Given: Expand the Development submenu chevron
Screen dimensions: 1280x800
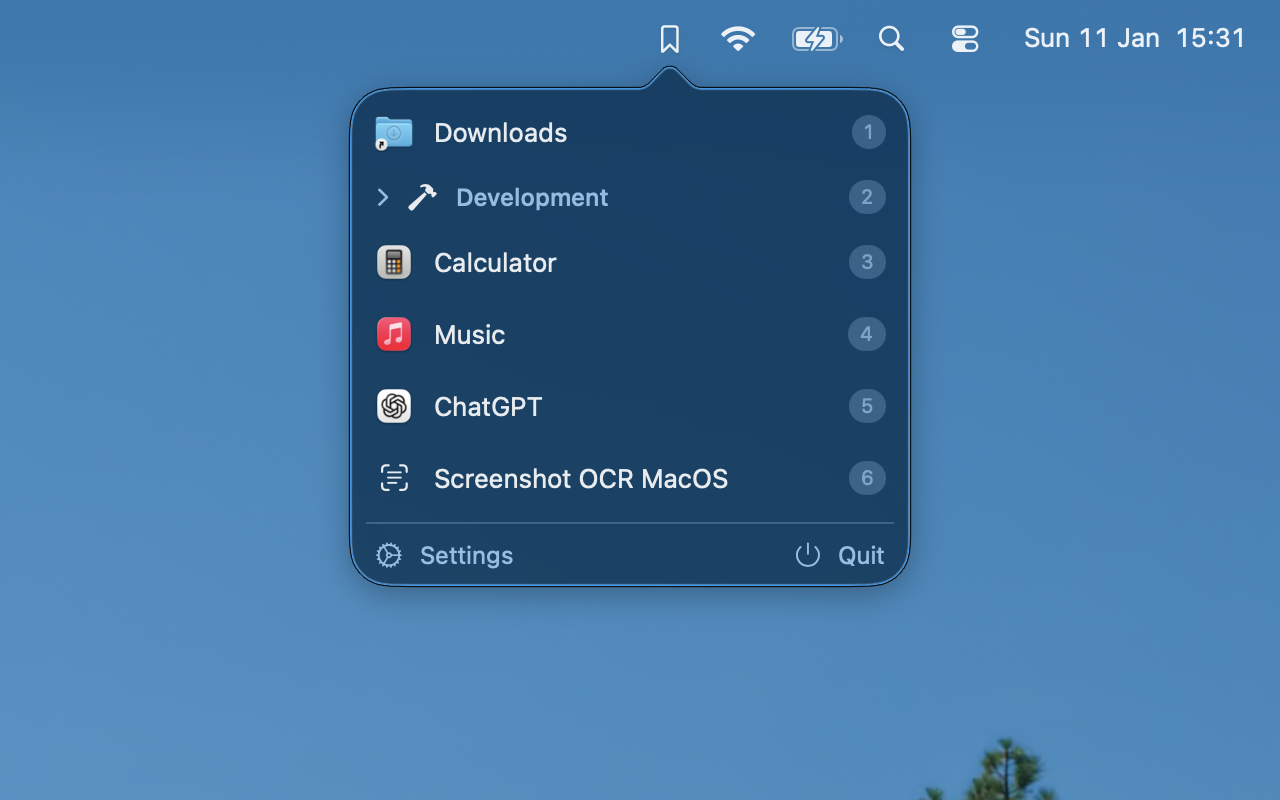Looking at the screenshot, I should click(382, 197).
